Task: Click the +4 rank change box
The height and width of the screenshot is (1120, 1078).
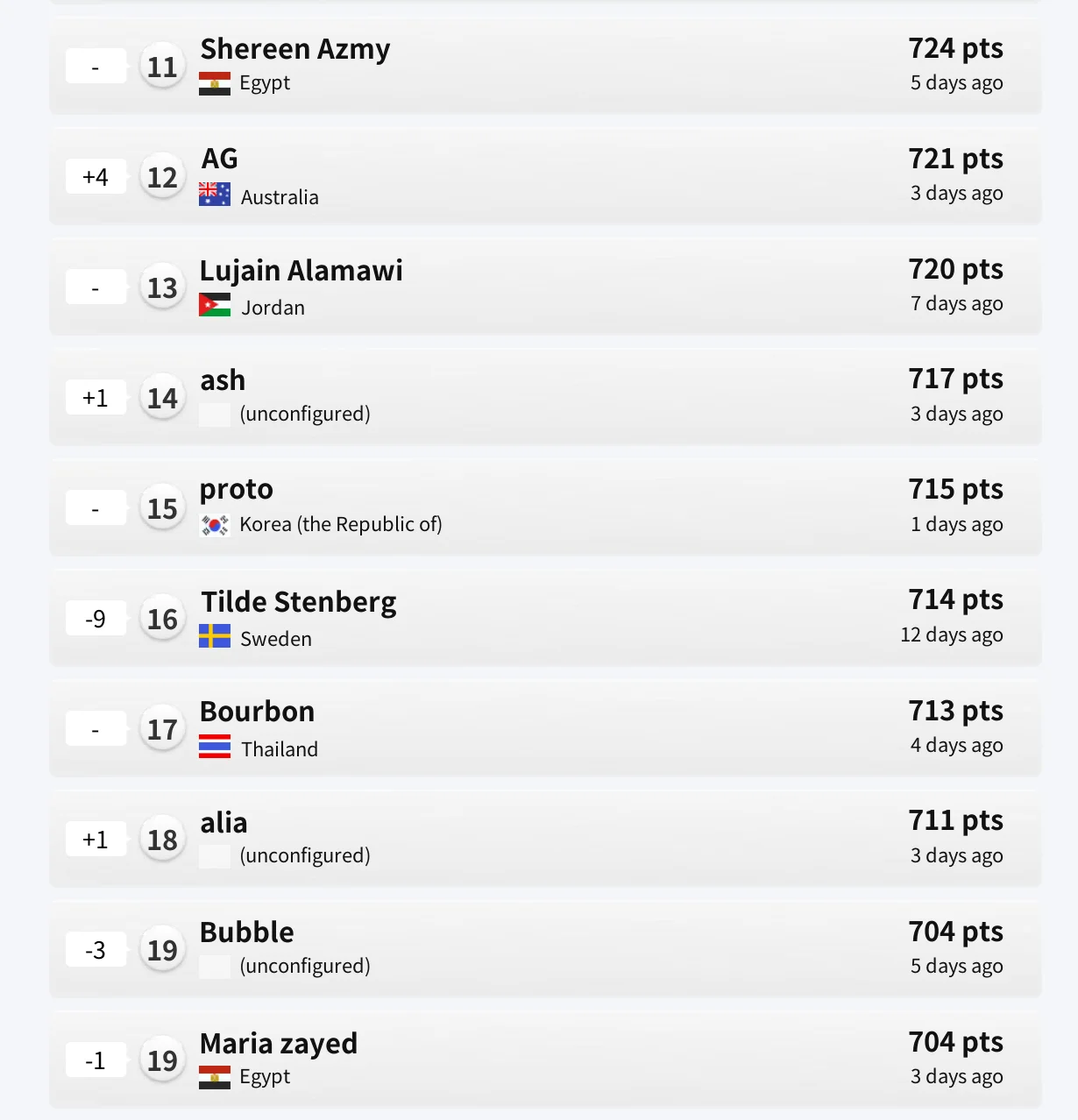Action: (x=96, y=177)
